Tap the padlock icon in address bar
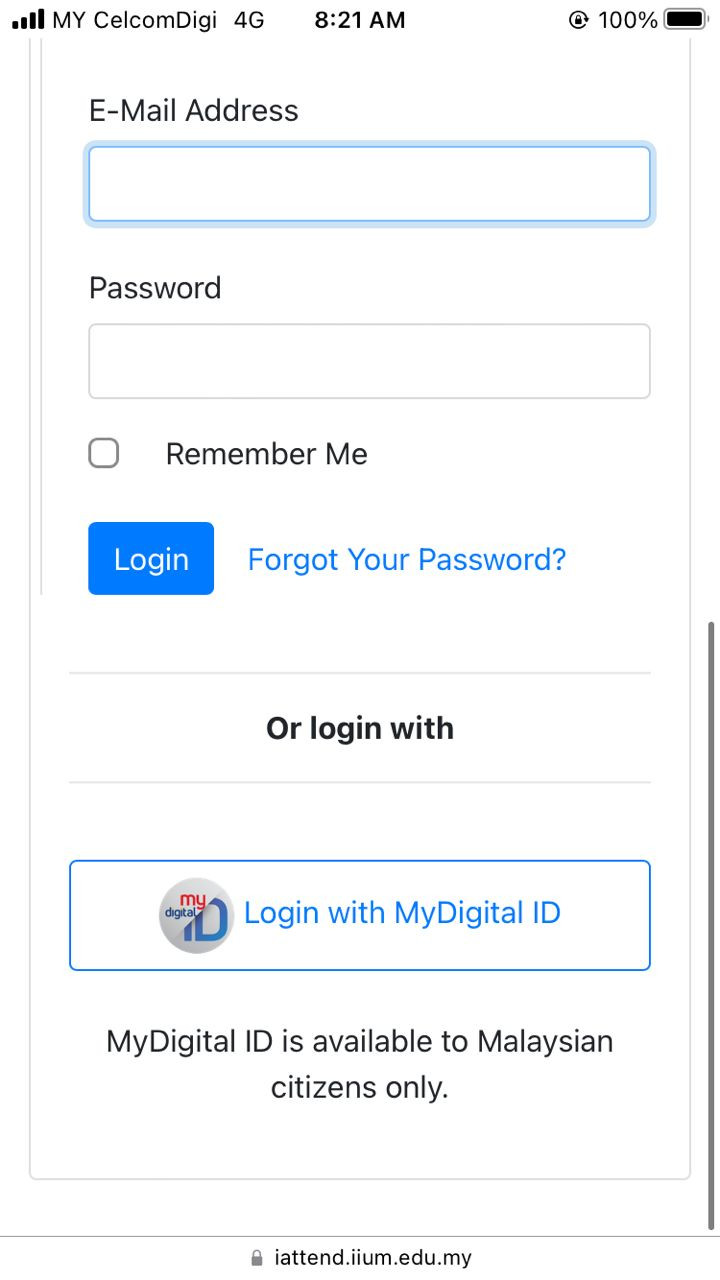 257,1258
